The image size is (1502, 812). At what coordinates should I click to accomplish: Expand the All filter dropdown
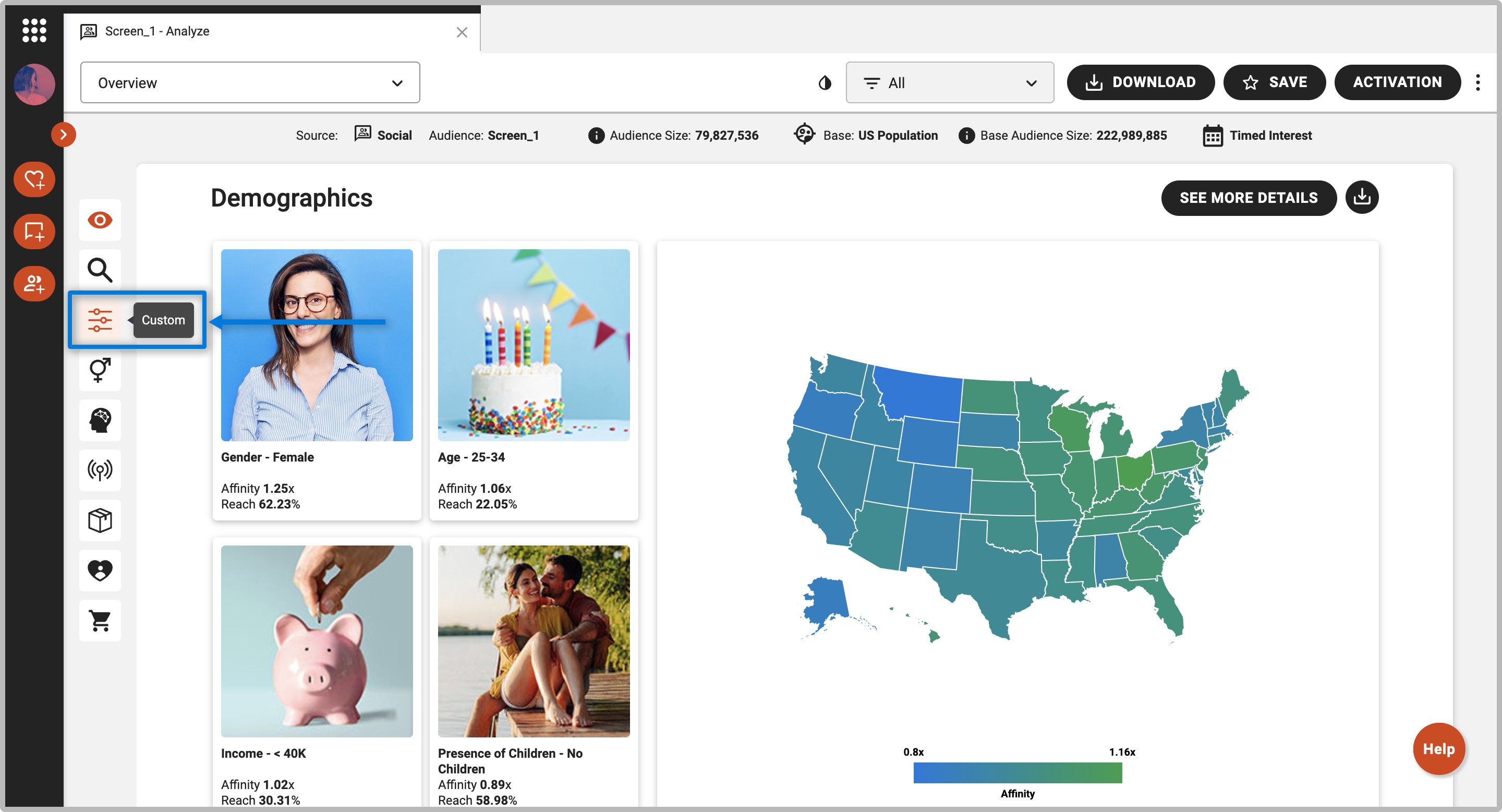949,83
